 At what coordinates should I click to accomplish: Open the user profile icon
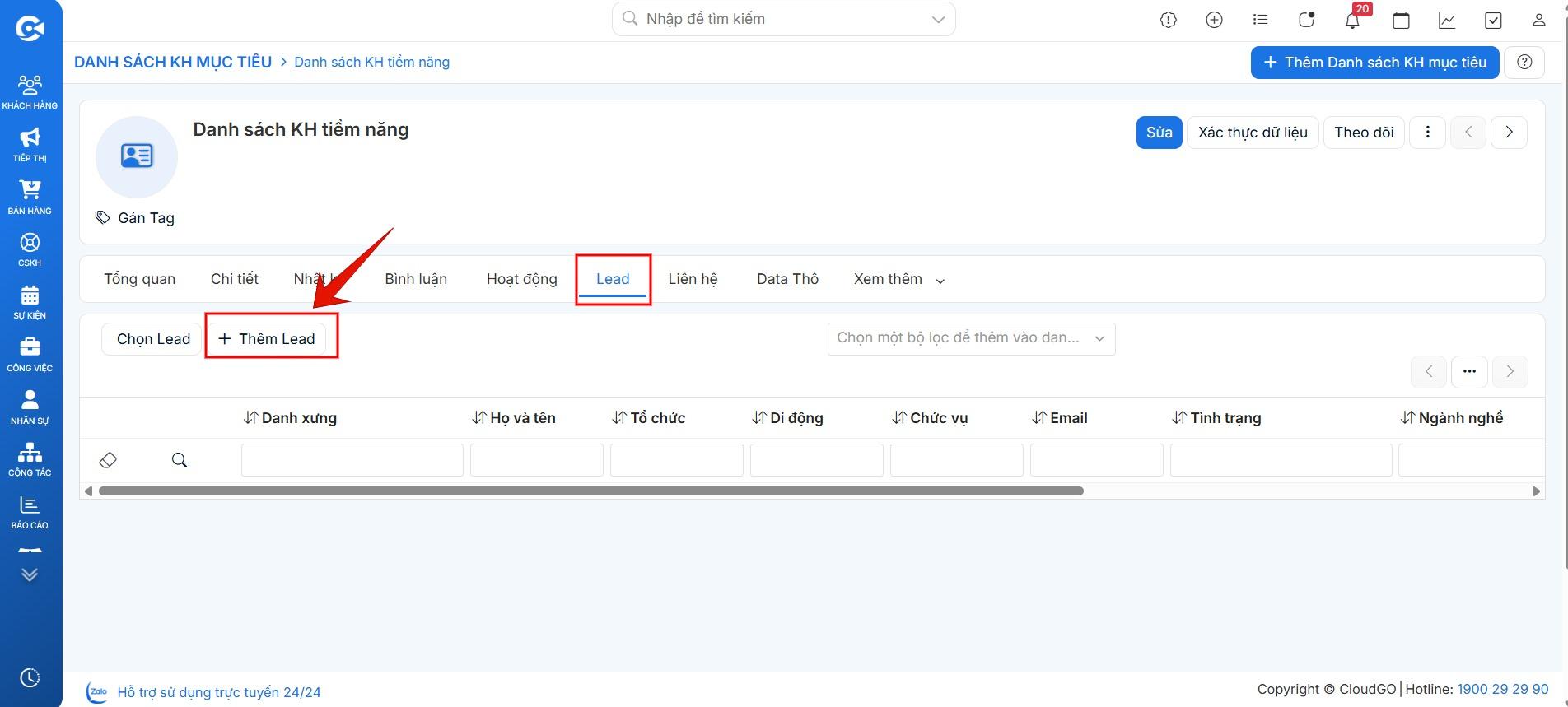[1538, 20]
